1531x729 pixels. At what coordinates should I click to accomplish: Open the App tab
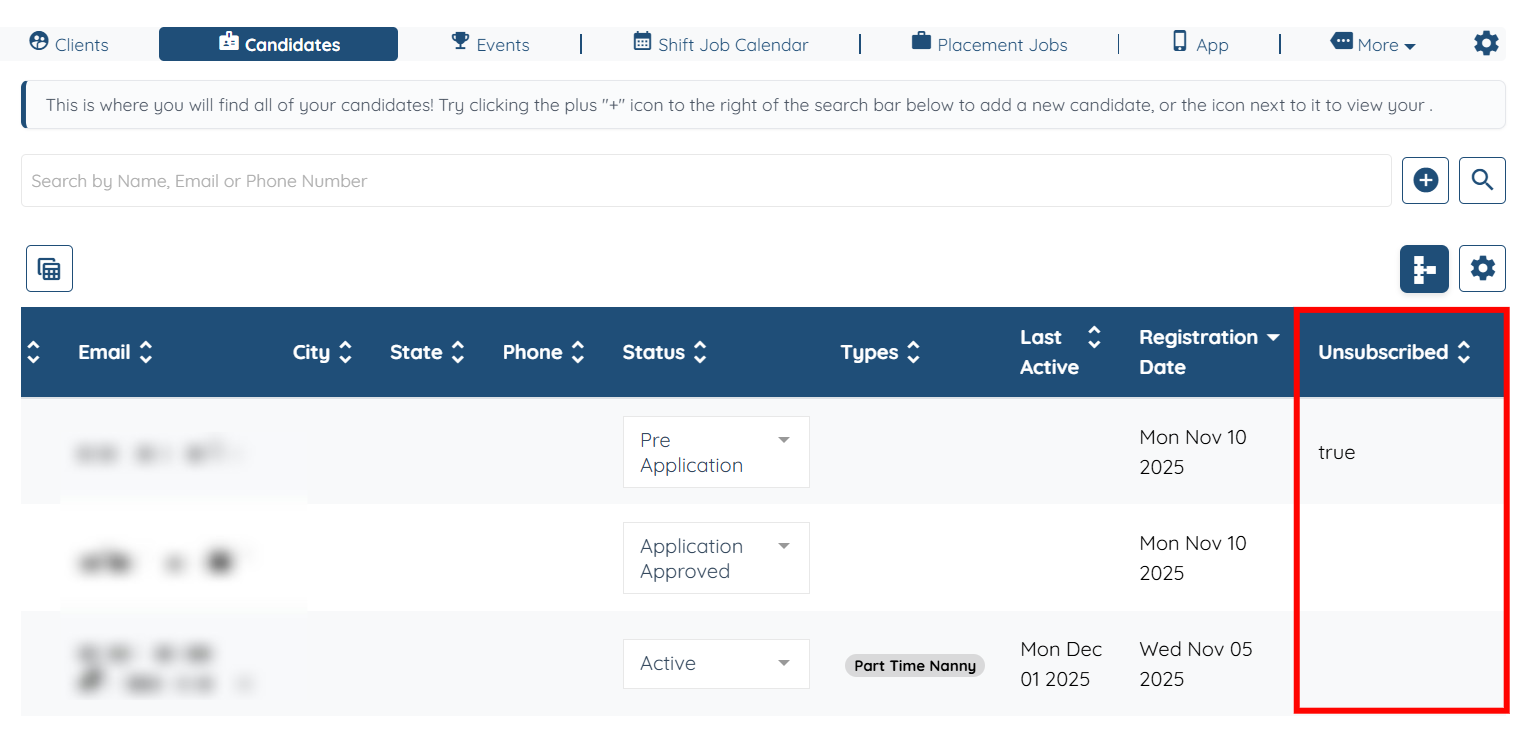pos(1200,44)
